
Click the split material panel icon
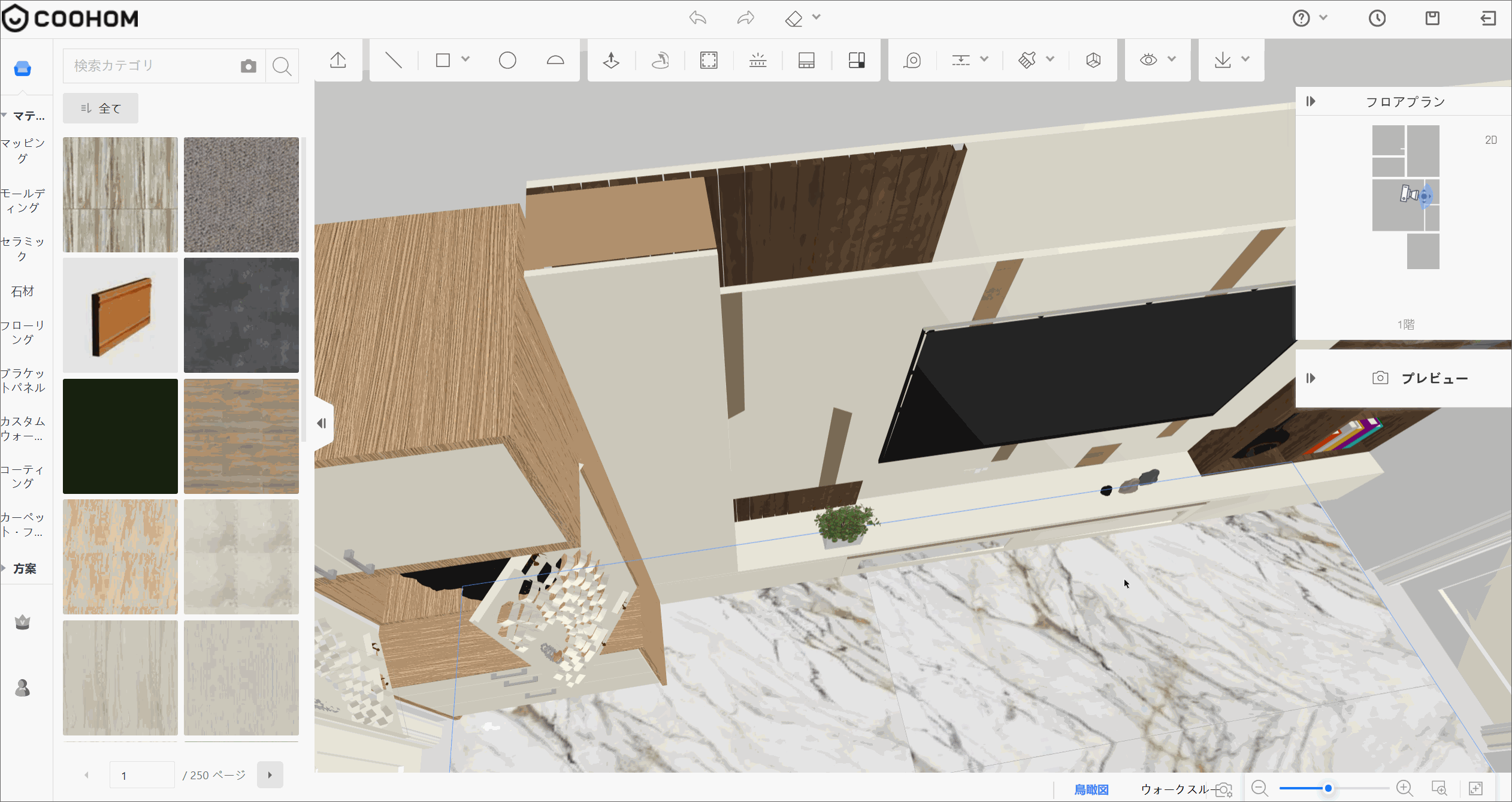click(x=856, y=60)
